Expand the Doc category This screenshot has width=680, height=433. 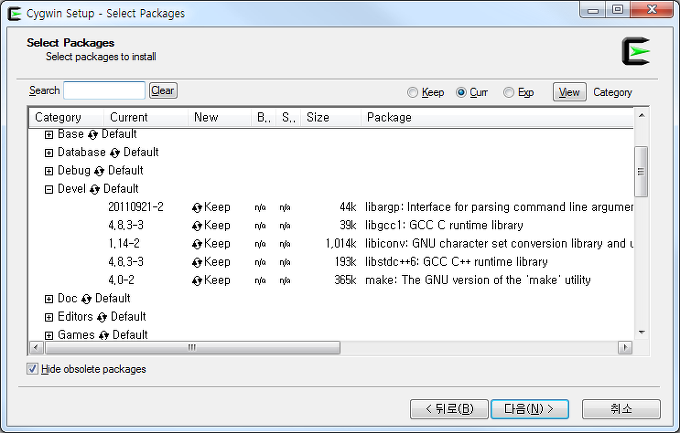tap(49, 299)
